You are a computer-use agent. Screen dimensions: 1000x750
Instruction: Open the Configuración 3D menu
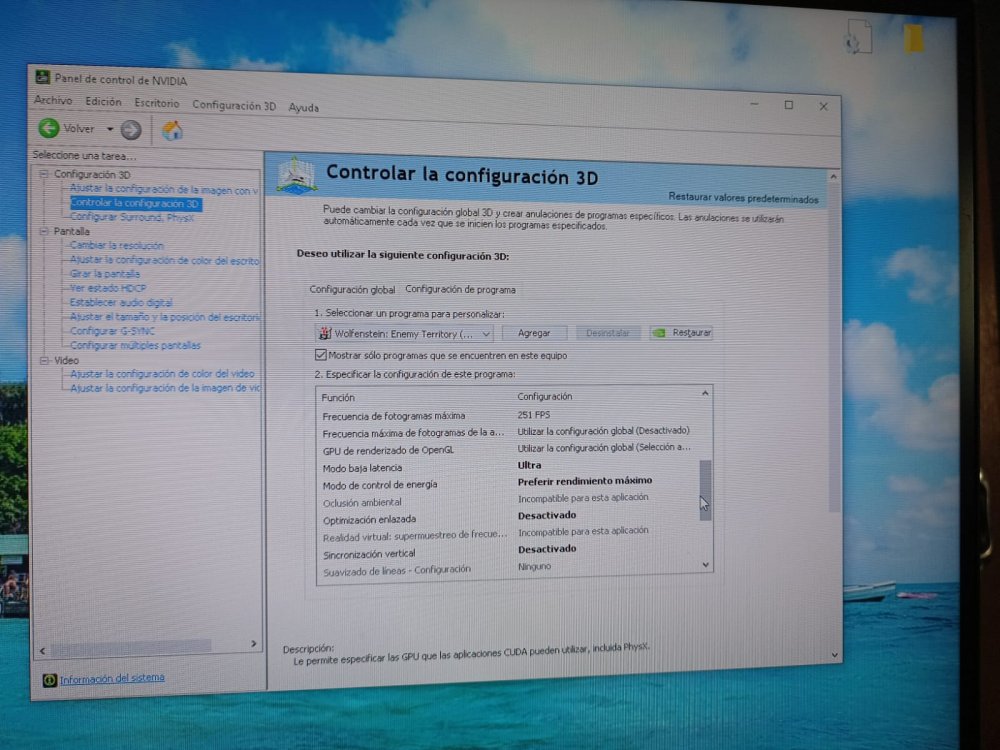pos(234,105)
